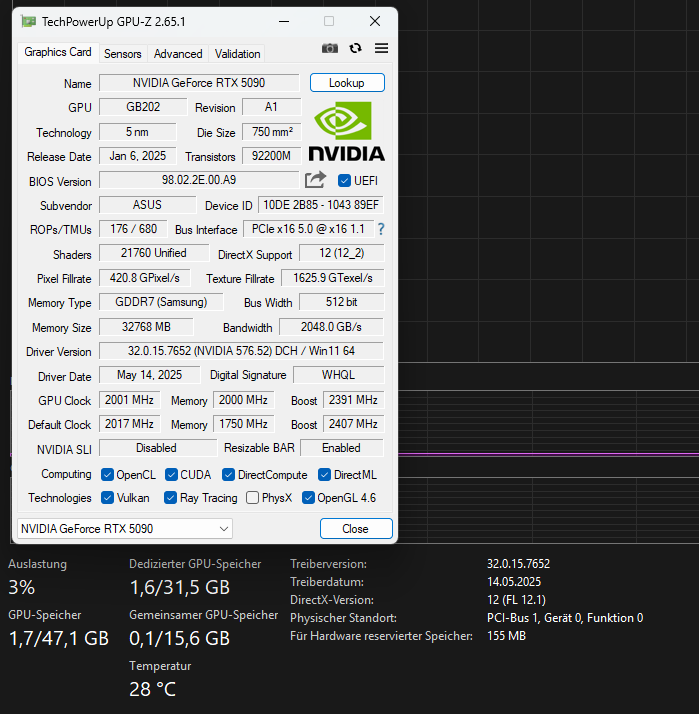Image resolution: width=699 pixels, height=714 pixels.
Task: Click the Close button
Action: (356, 529)
